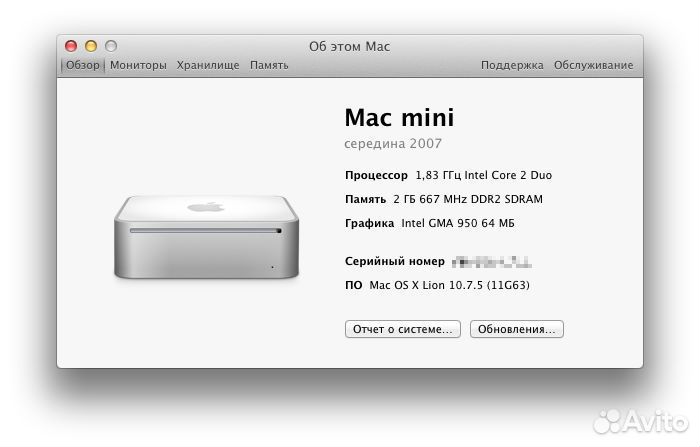
Task: Open the Мониторы tab
Action: coord(138,65)
